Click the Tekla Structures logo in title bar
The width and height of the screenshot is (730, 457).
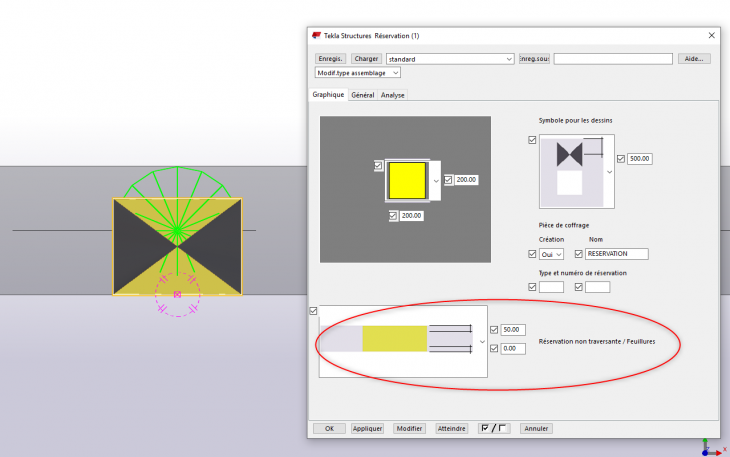click(317, 35)
